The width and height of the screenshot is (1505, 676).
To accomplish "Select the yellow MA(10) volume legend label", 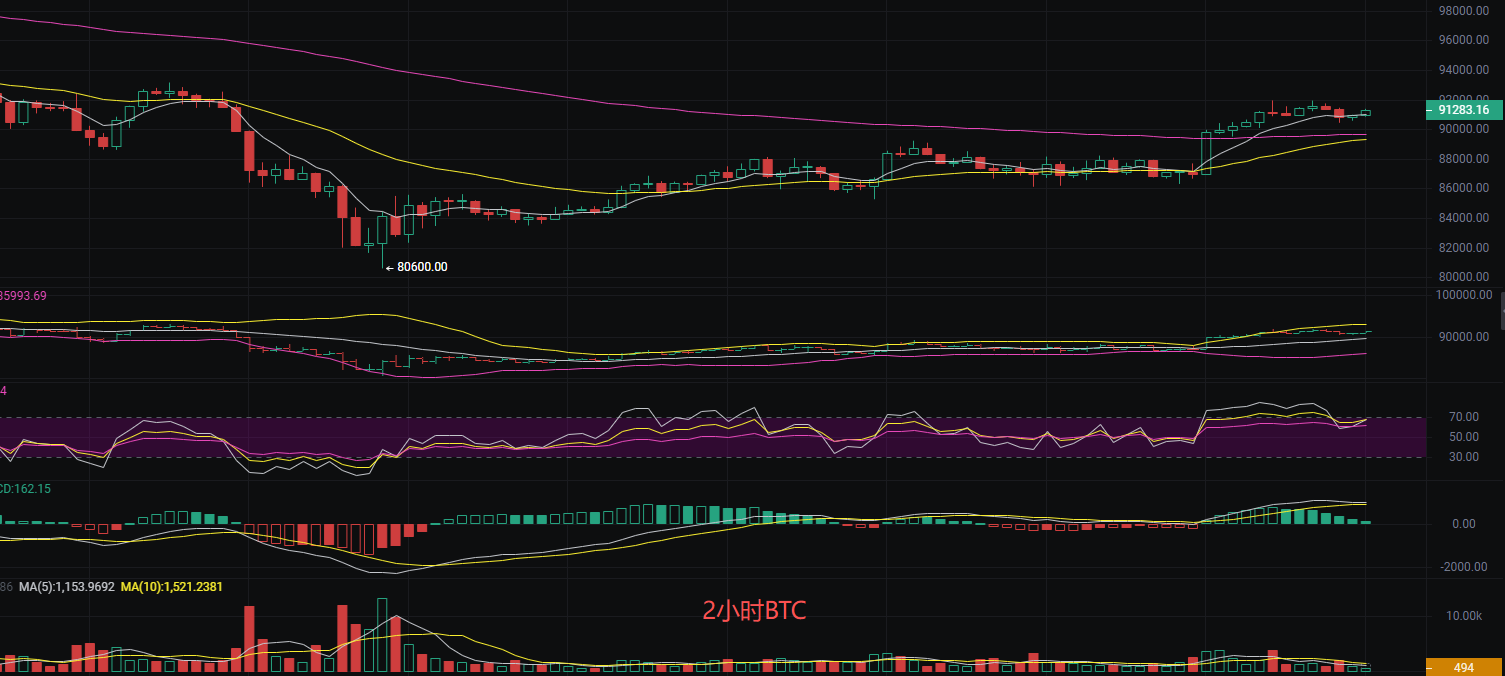I will tap(171, 585).
